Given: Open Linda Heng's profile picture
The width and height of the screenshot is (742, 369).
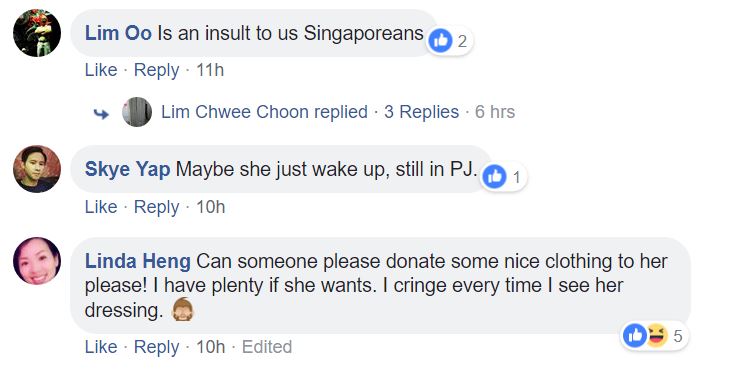Looking at the screenshot, I should 37,261.
